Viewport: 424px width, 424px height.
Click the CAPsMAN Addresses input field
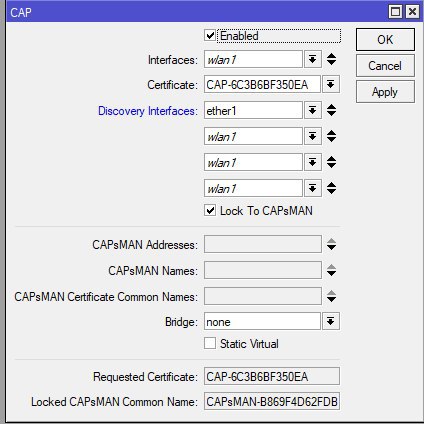coord(263,244)
